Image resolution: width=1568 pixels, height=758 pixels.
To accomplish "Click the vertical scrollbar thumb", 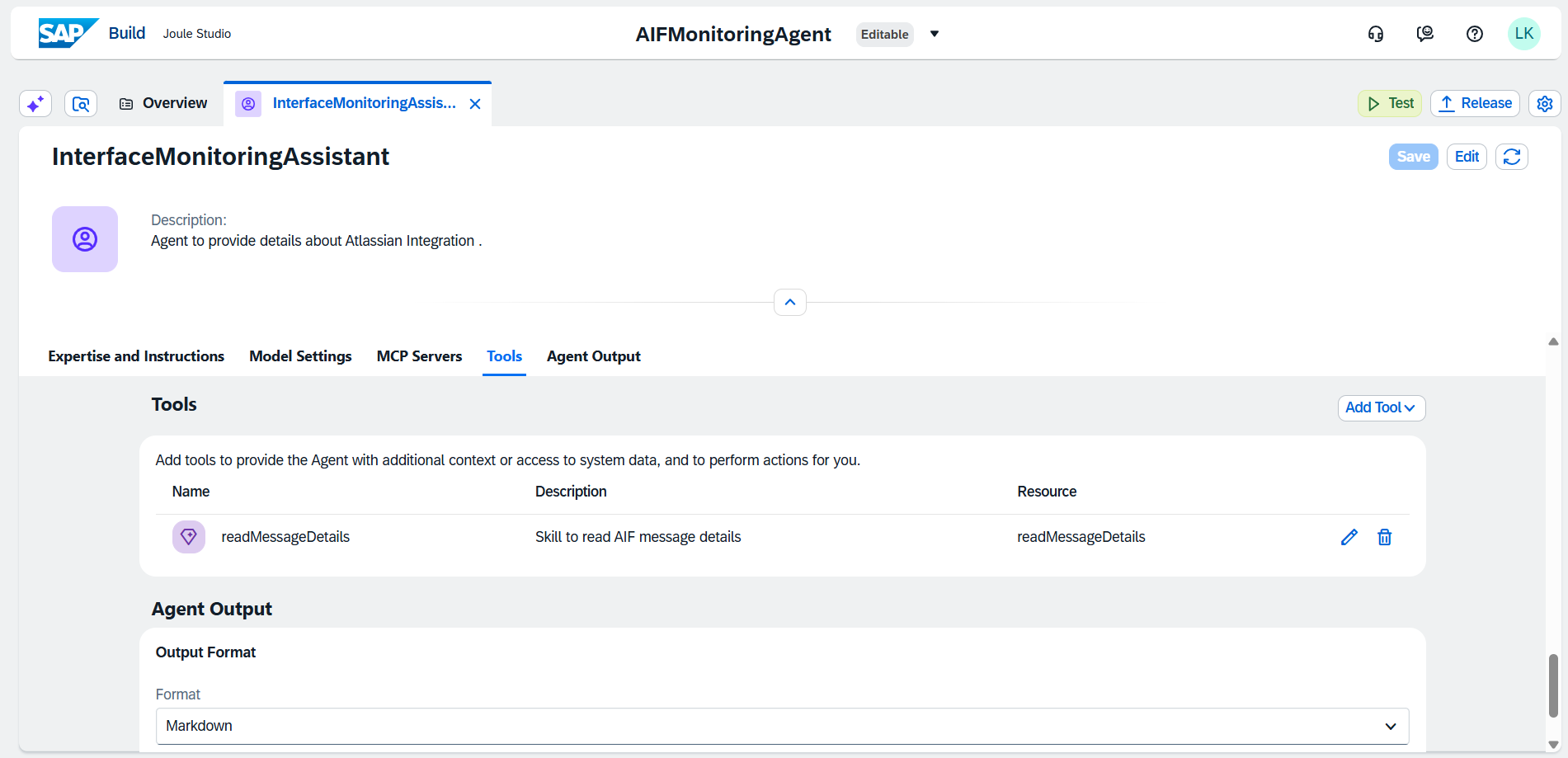I will point(1553,685).
